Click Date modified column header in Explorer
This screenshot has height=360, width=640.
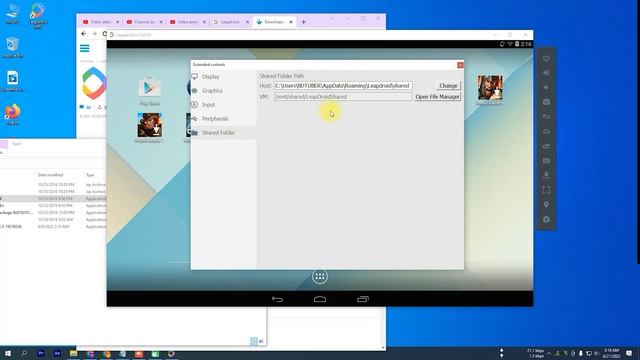click(x=50, y=175)
